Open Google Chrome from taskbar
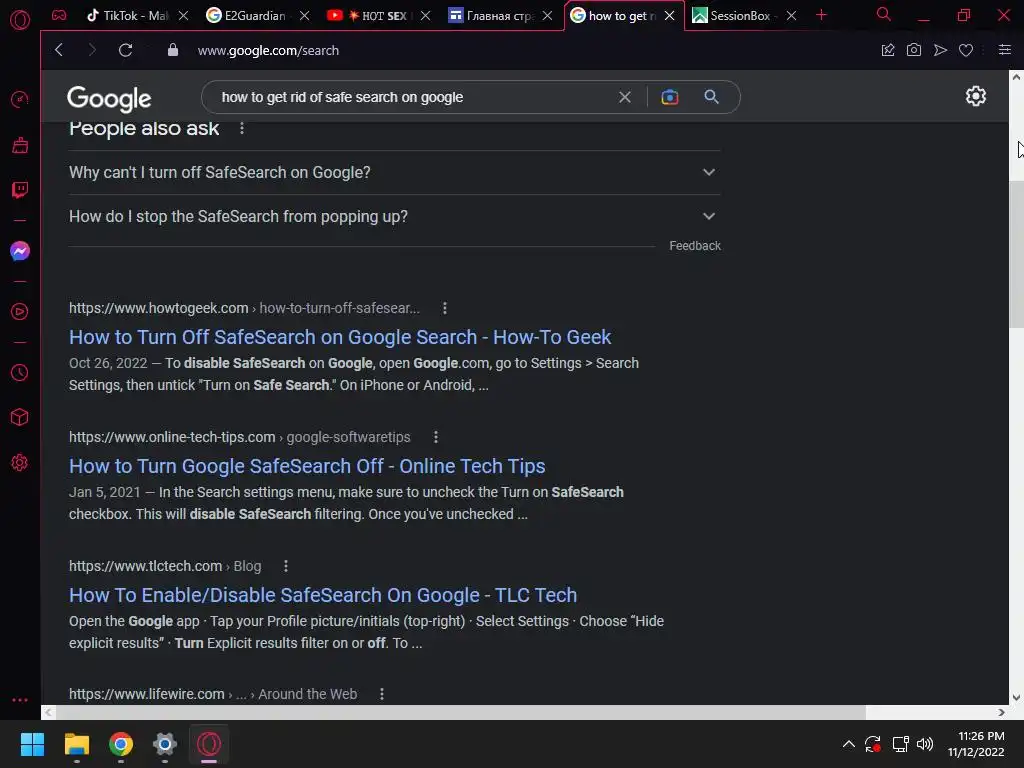 [121, 744]
